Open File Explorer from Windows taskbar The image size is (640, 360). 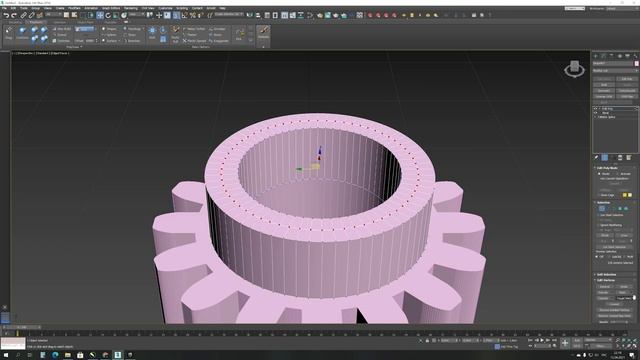pyautogui.click(x=68, y=355)
